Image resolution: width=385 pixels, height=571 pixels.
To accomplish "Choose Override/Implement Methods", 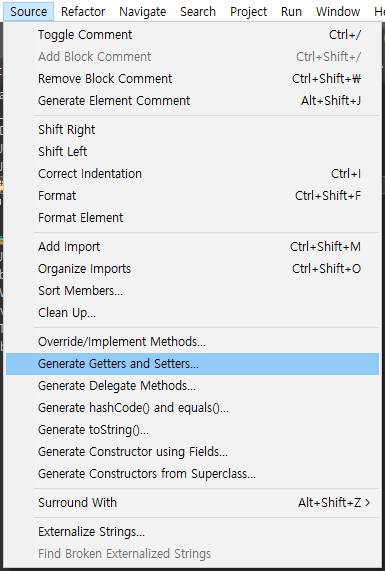I will click(x=192, y=342).
